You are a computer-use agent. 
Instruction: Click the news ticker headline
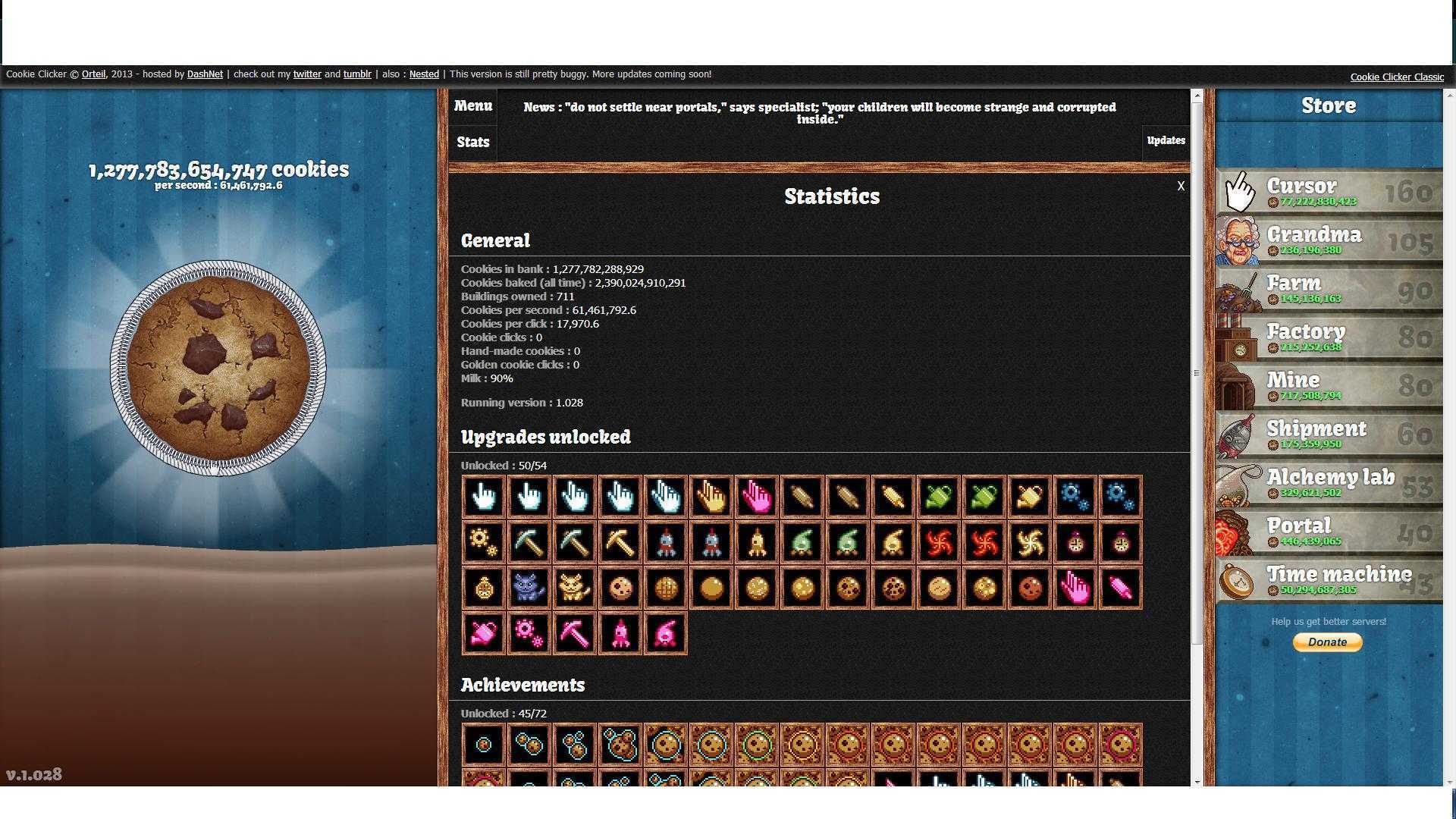820,113
